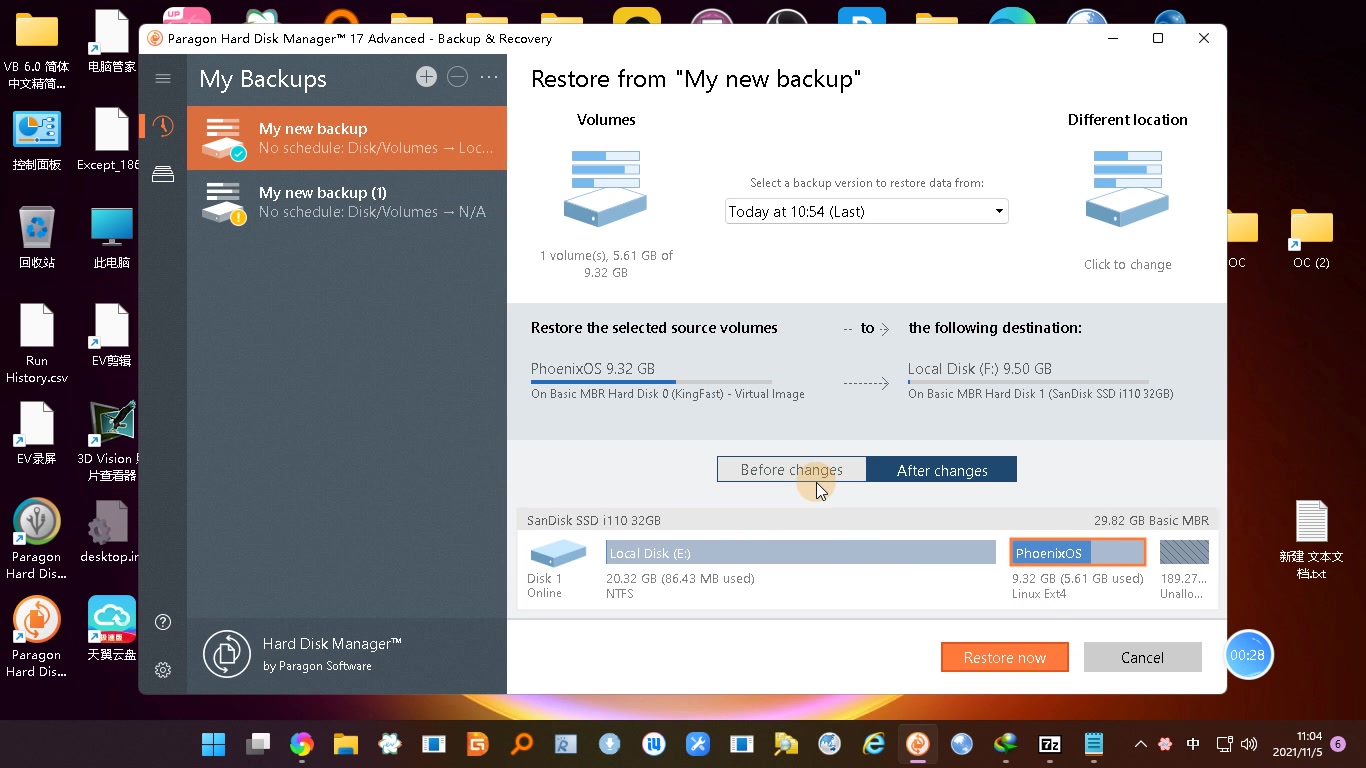
Task: Open more options beside My Backups
Action: point(489,77)
